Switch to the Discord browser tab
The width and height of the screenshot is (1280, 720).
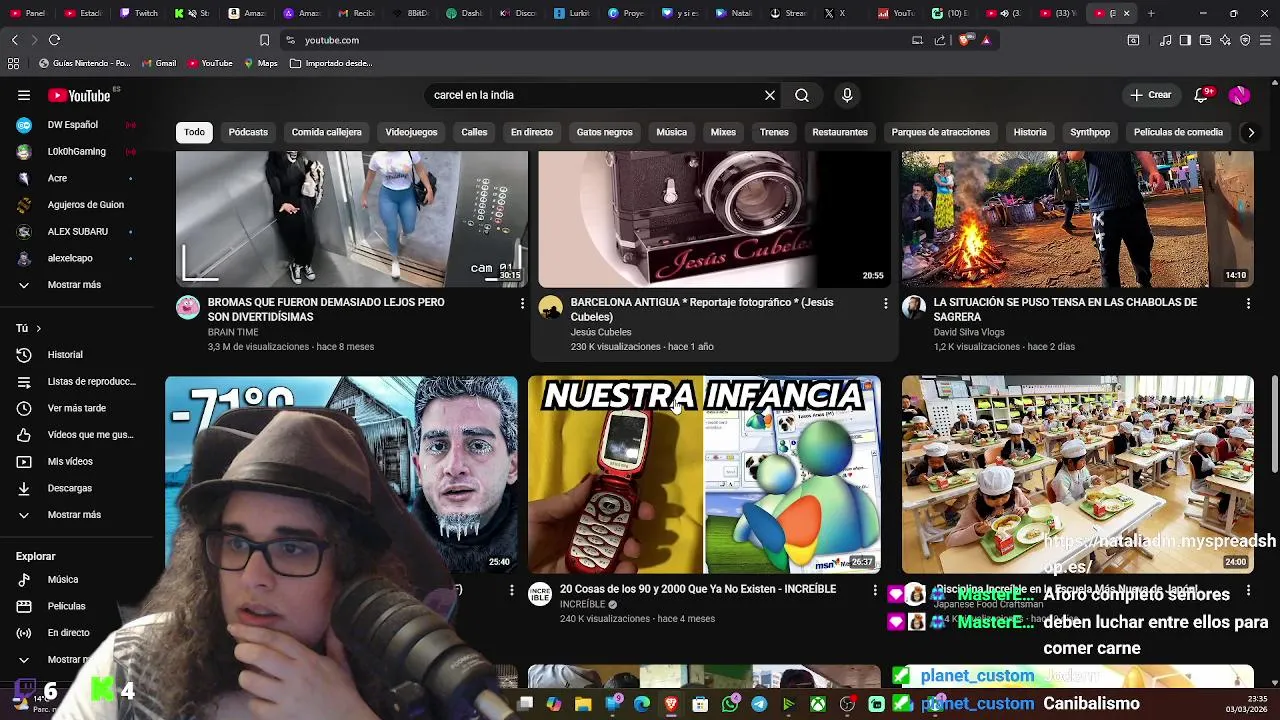click(519, 13)
